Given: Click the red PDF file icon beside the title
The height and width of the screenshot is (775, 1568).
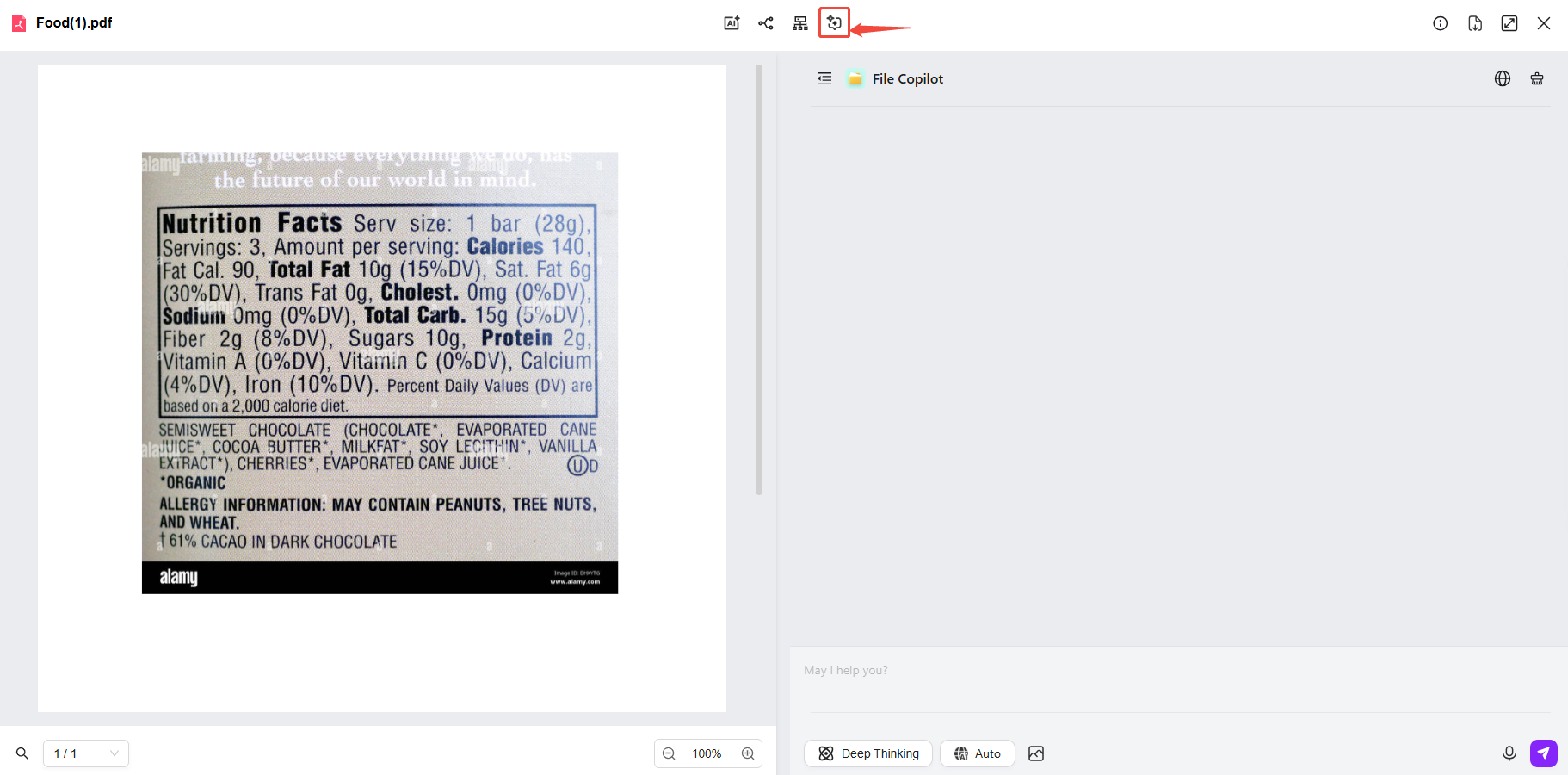Looking at the screenshot, I should (x=19, y=23).
